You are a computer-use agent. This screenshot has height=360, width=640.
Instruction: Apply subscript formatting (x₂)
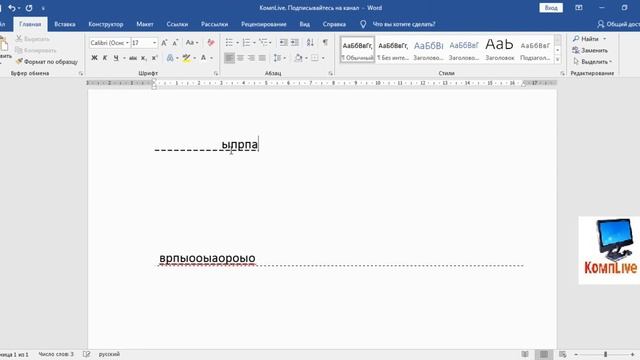[x=144, y=58]
